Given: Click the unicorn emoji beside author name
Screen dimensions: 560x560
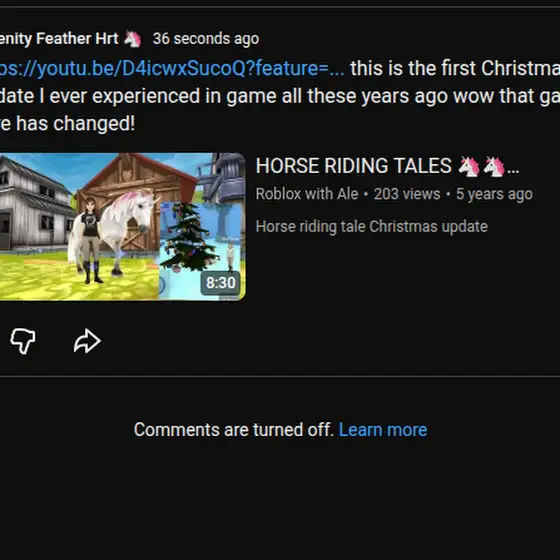Looking at the screenshot, I should click(132, 39).
